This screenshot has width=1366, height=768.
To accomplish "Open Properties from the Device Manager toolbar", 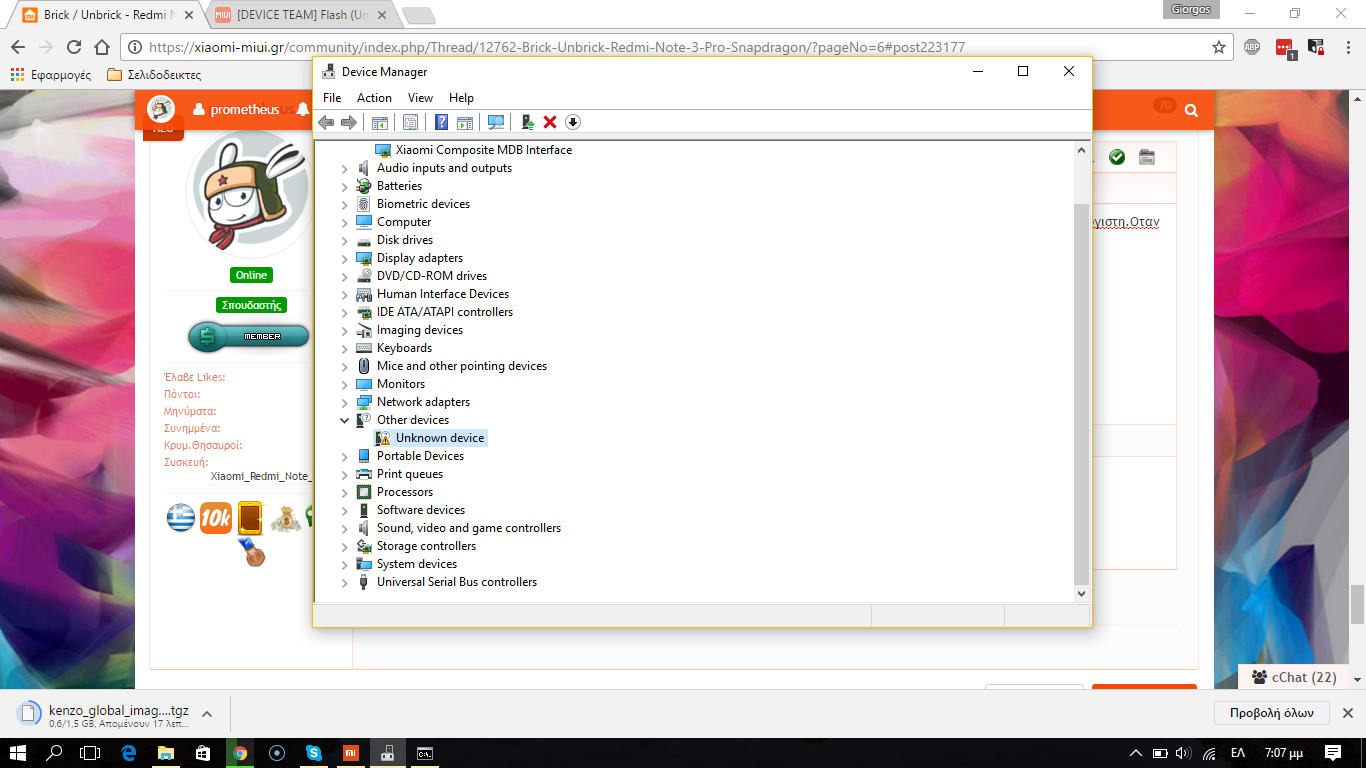I will (x=410, y=122).
